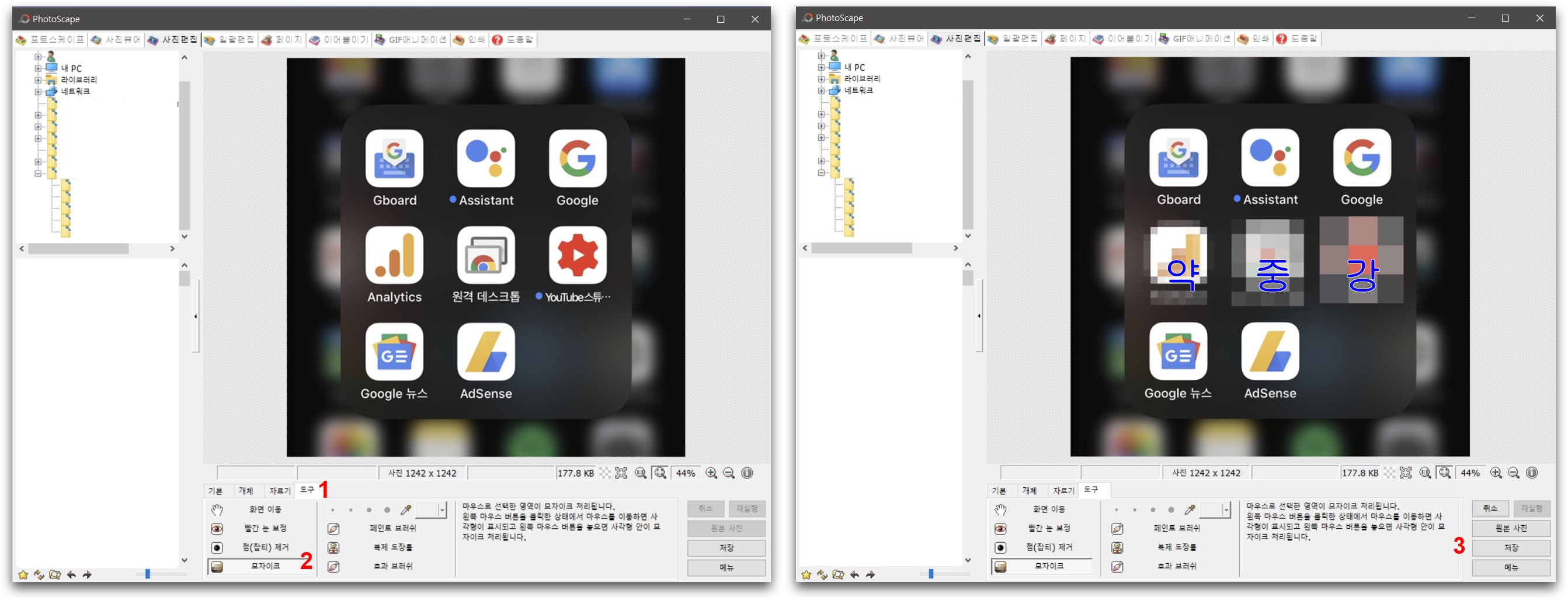Expand 내 PC tree node in right window
The image size is (1568, 600).
coord(821,67)
